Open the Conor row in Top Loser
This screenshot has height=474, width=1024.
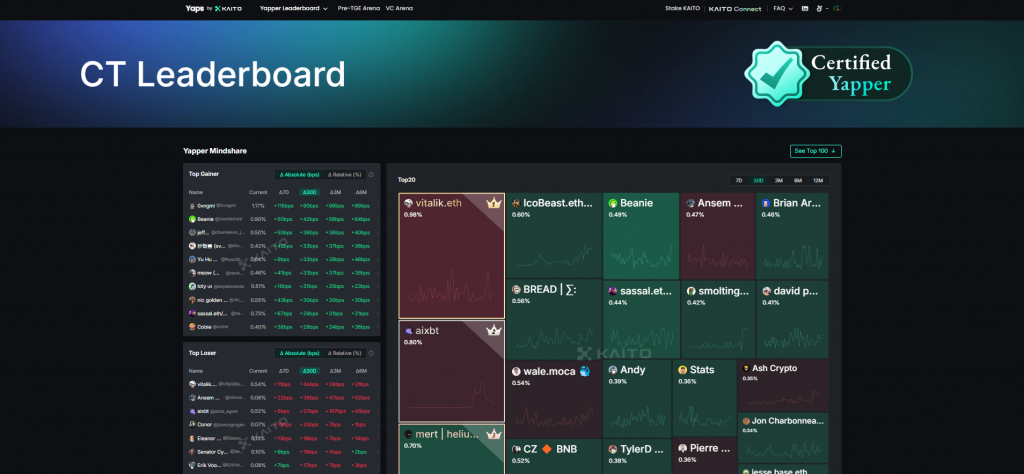tap(281, 424)
